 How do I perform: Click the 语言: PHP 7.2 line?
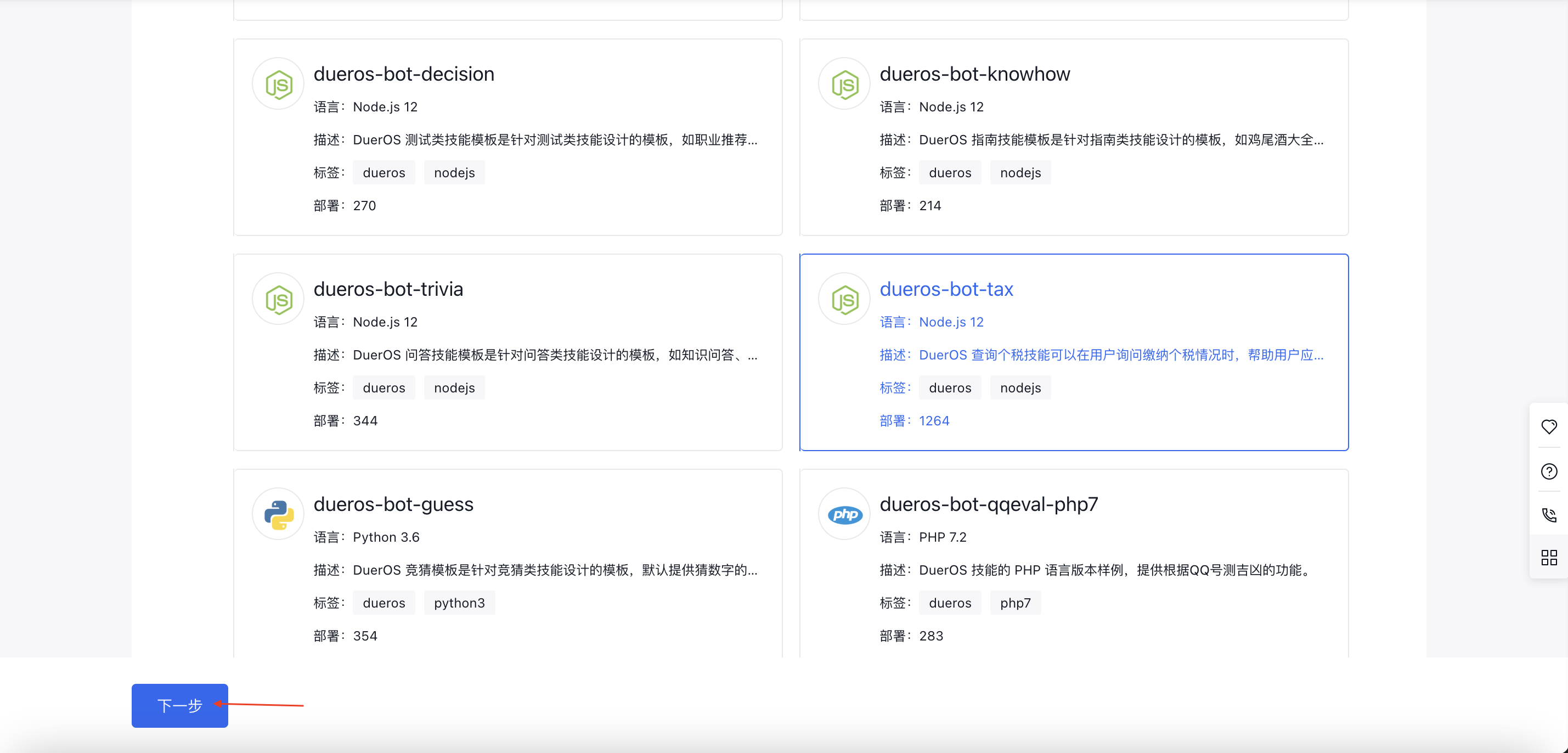tap(923, 537)
